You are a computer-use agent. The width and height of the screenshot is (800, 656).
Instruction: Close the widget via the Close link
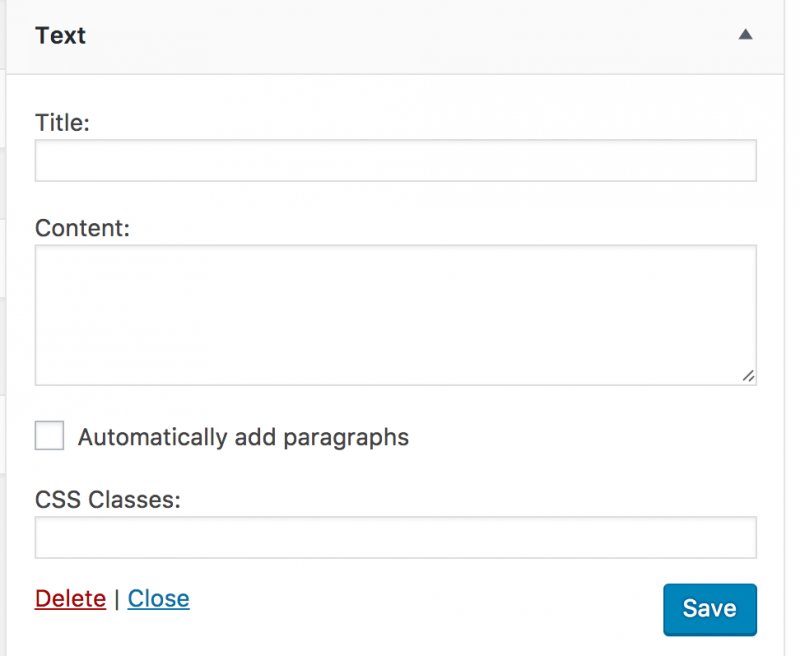tap(158, 599)
